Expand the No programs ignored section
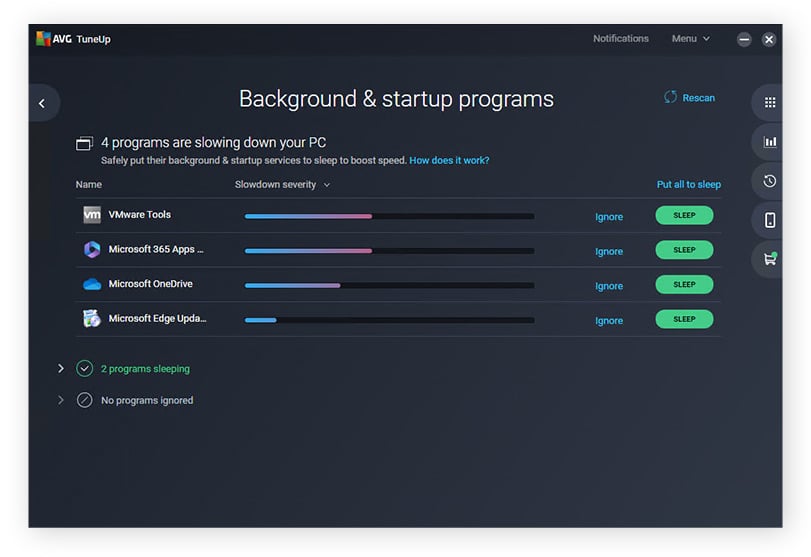This screenshot has height=557, width=811. pos(61,400)
